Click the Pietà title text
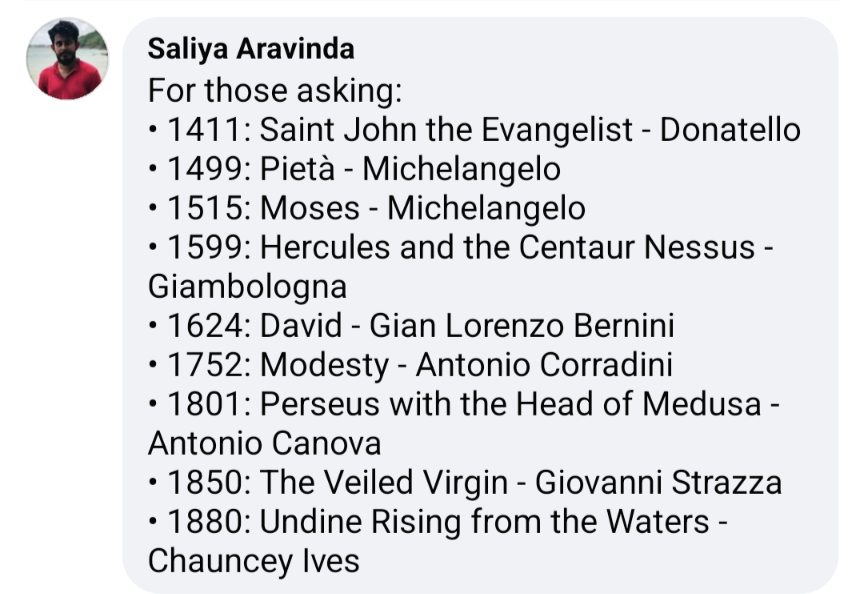 click(297, 169)
